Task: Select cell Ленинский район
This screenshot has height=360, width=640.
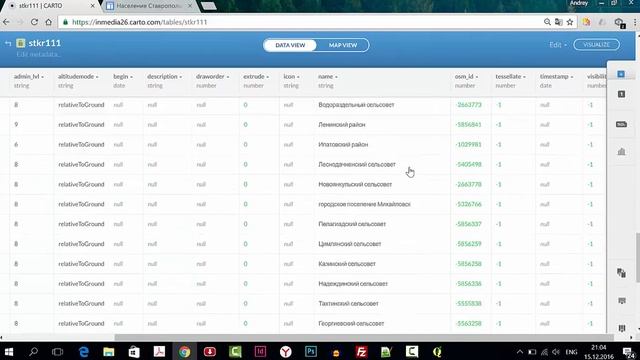Action: coord(342,124)
